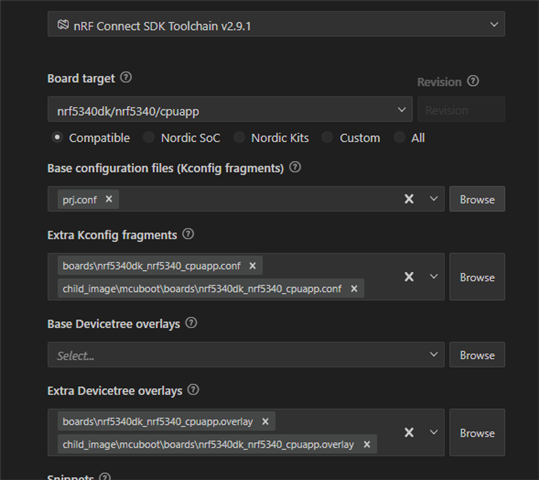
Task: Click boards\nrf5340dk_nrf5340_cpuapp.conf tag text
Action: pos(152,266)
